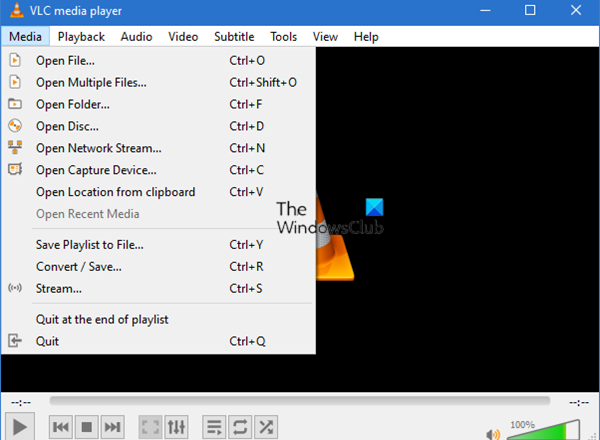Select Convert / Save... entry
The height and width of the screenshot is (440, 600).
[x=158, y=266]
